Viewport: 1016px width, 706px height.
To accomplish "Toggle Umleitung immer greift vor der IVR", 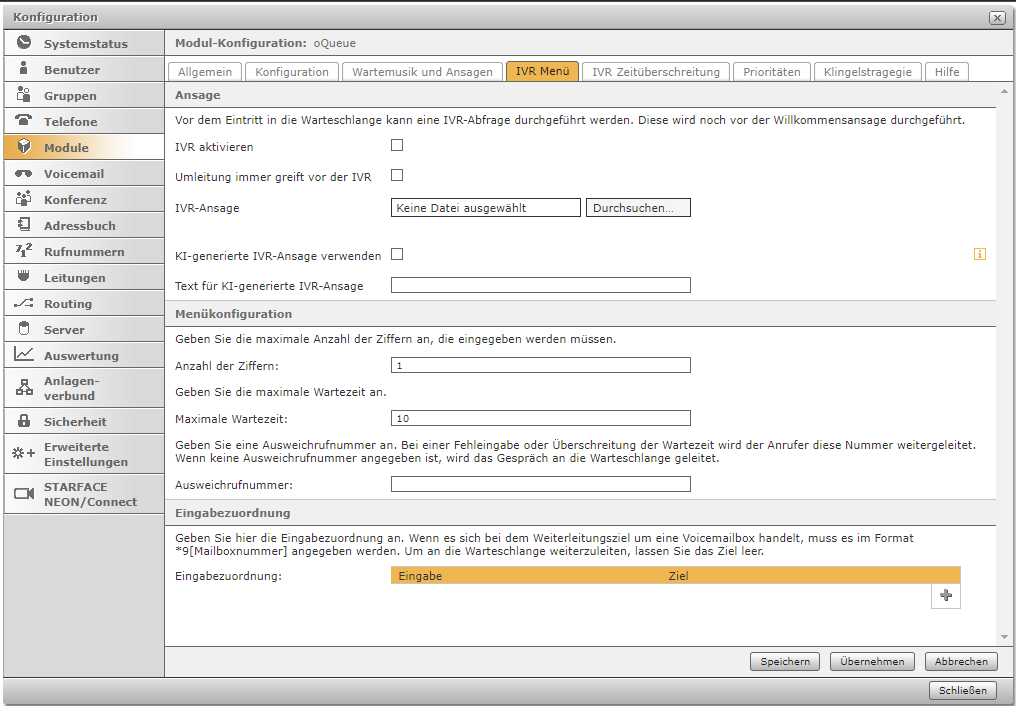I will point(397,176).
